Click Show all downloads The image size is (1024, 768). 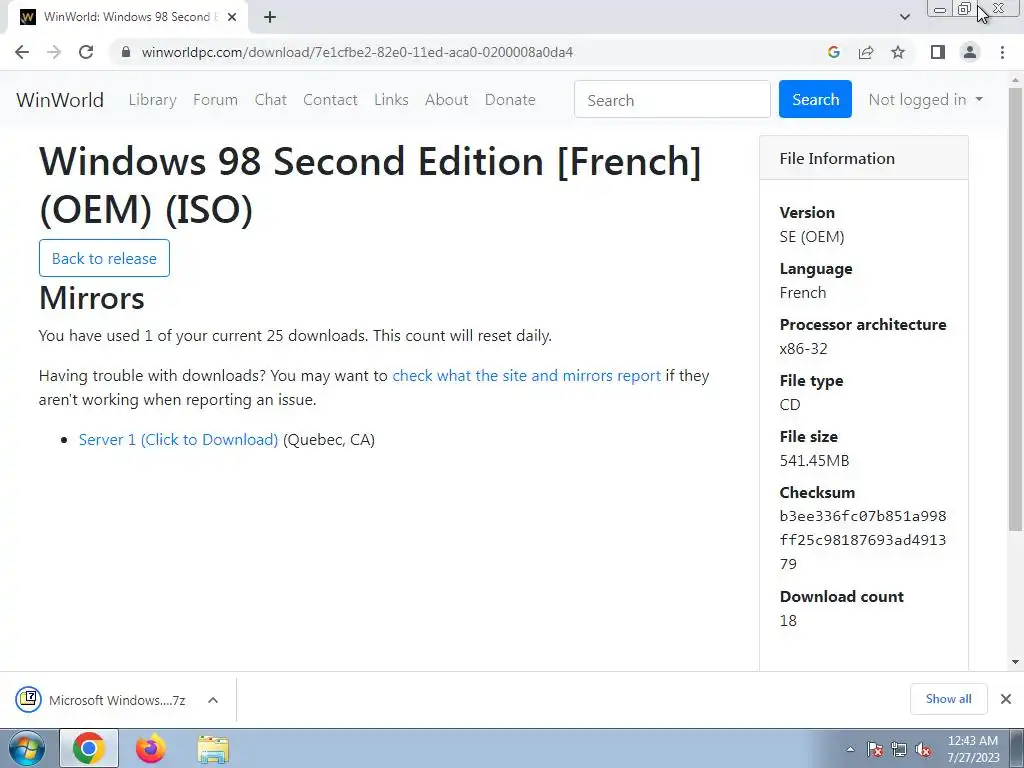click(948, 699)
